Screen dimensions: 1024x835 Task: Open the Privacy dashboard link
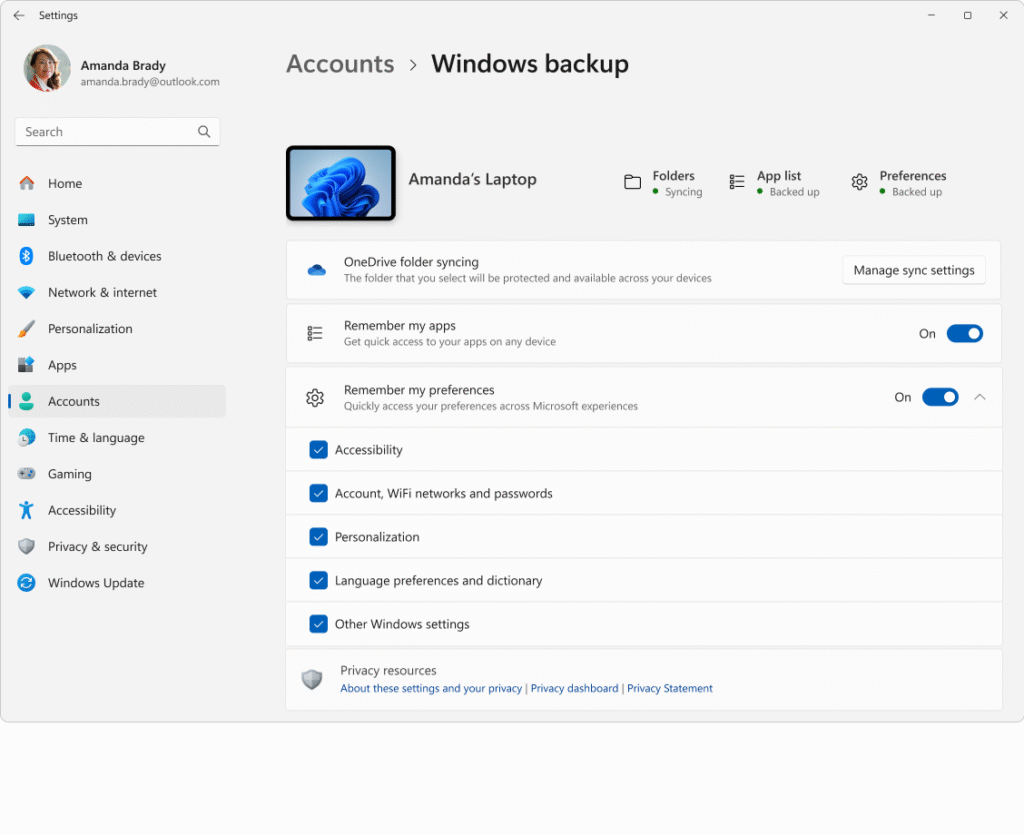click(574, 689)
